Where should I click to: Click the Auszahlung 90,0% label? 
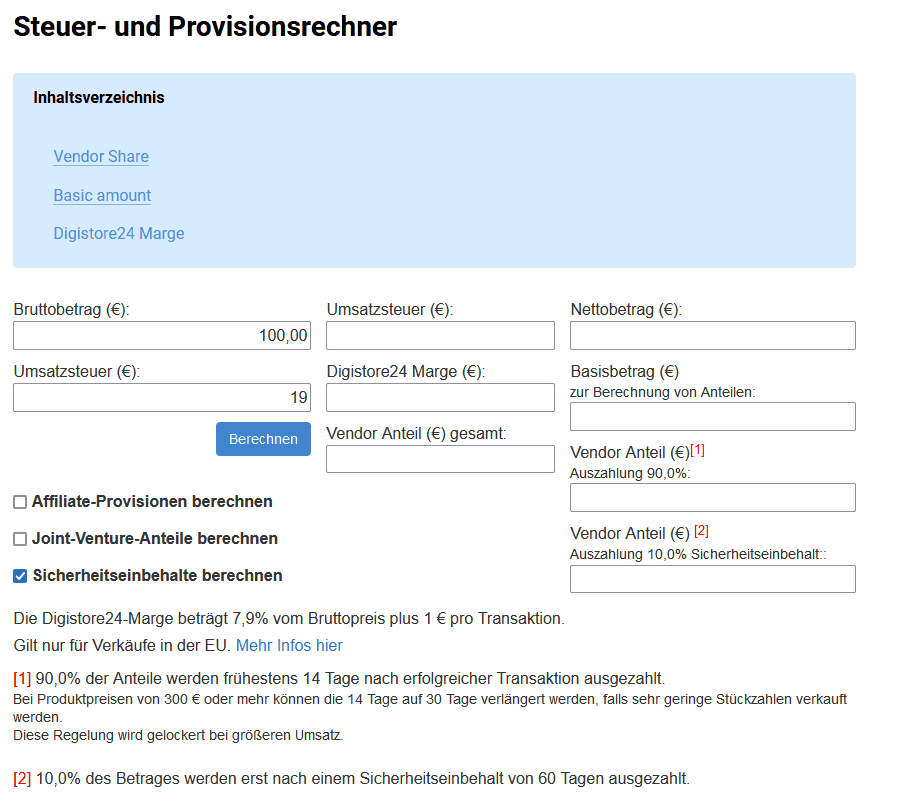(x=630, y=473)
